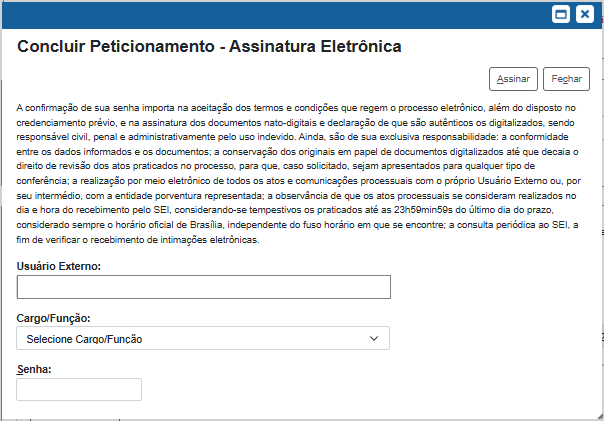Dismiss the dialog using the Fechar button
Screen dimensions: 604x421
point(566,79)
